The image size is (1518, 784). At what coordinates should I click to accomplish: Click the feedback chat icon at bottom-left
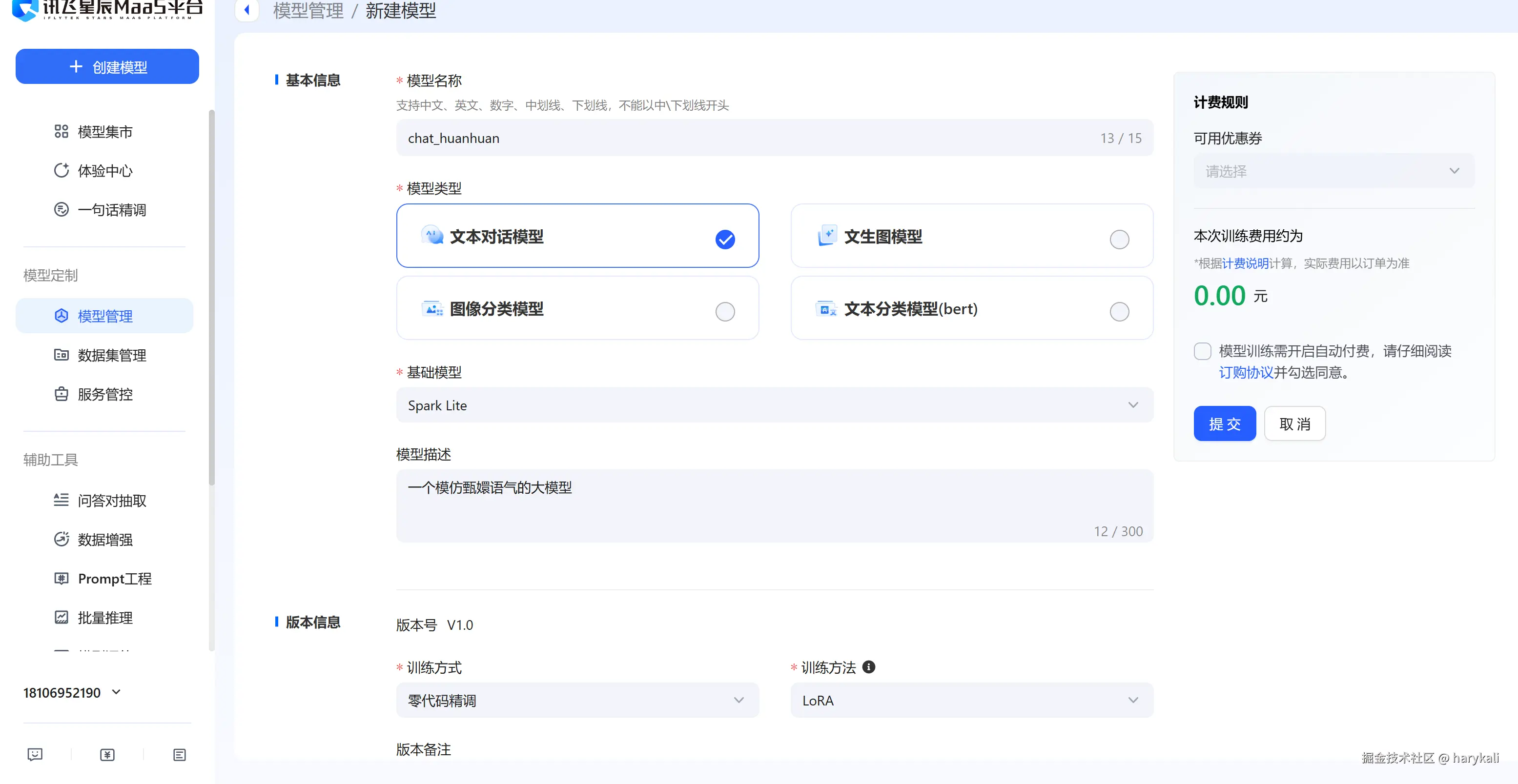pos(35,755)
